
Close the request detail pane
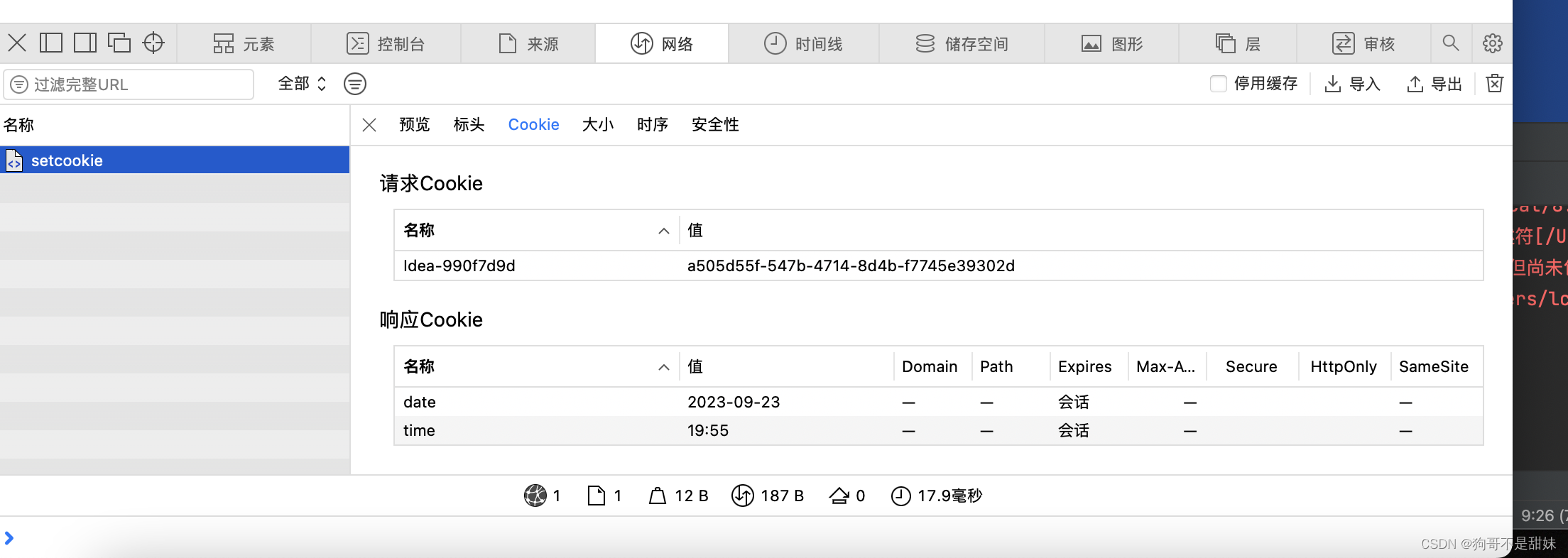[369, 125]
